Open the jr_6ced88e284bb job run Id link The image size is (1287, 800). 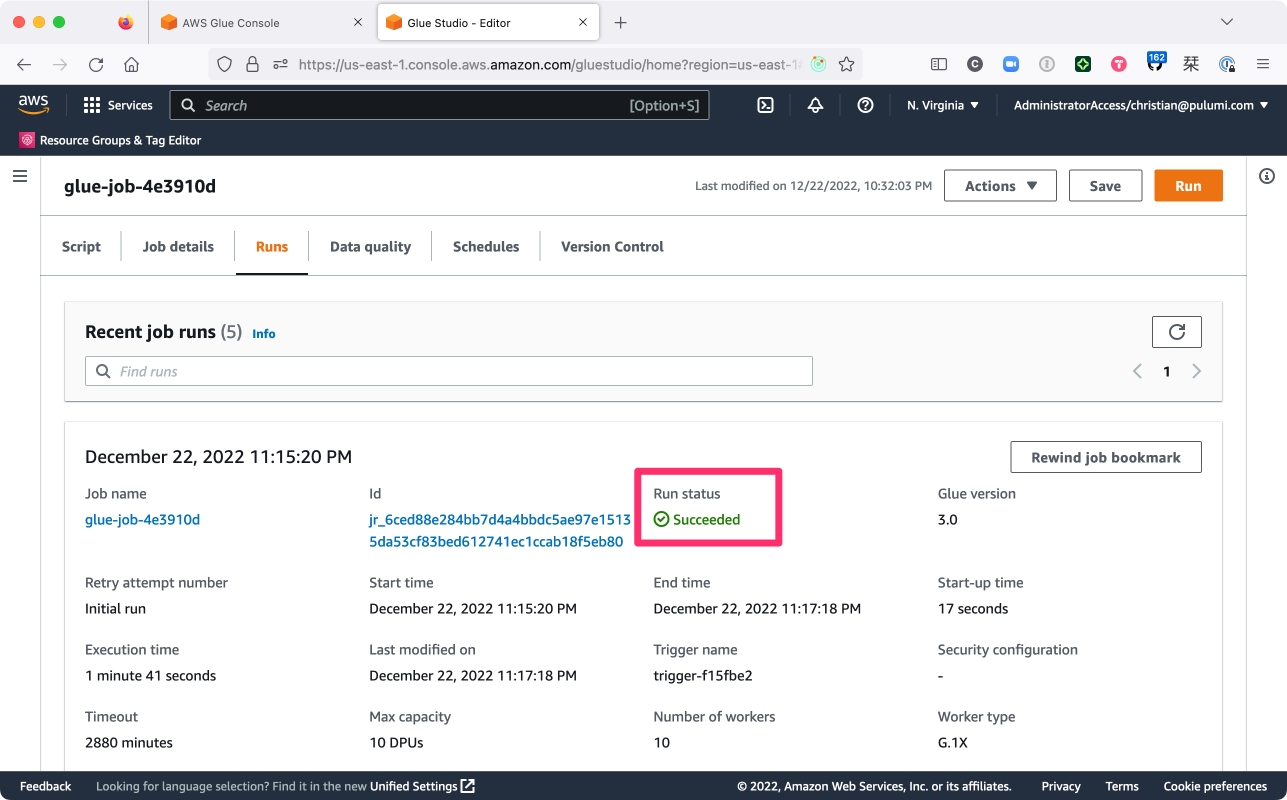point(500,531)
